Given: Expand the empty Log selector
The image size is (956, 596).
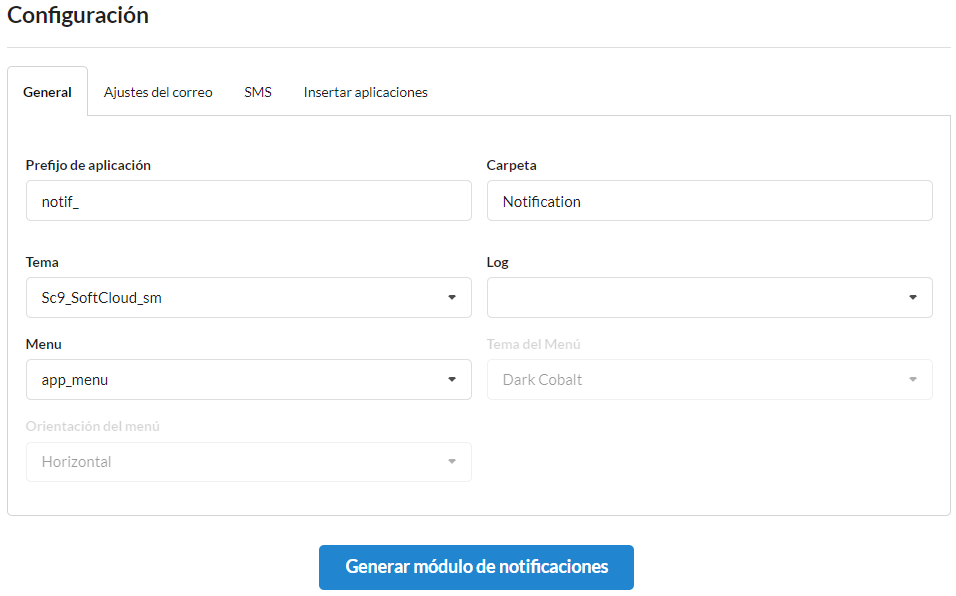Looking at the screenshot, I should click(709, 297).
